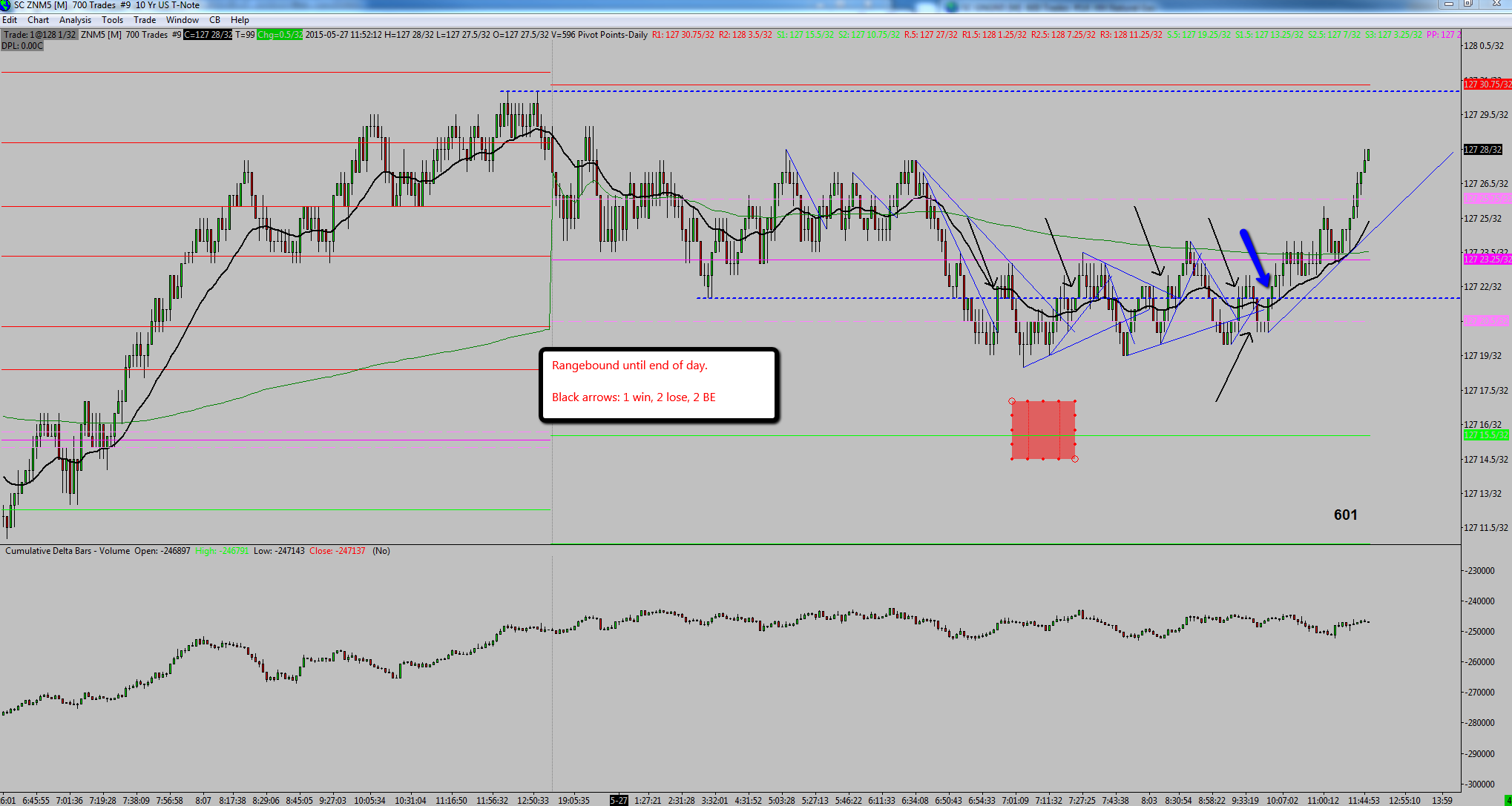Screen dimensions: 1512x806
Task: Open the Window menu
Action: click(183, 20)
